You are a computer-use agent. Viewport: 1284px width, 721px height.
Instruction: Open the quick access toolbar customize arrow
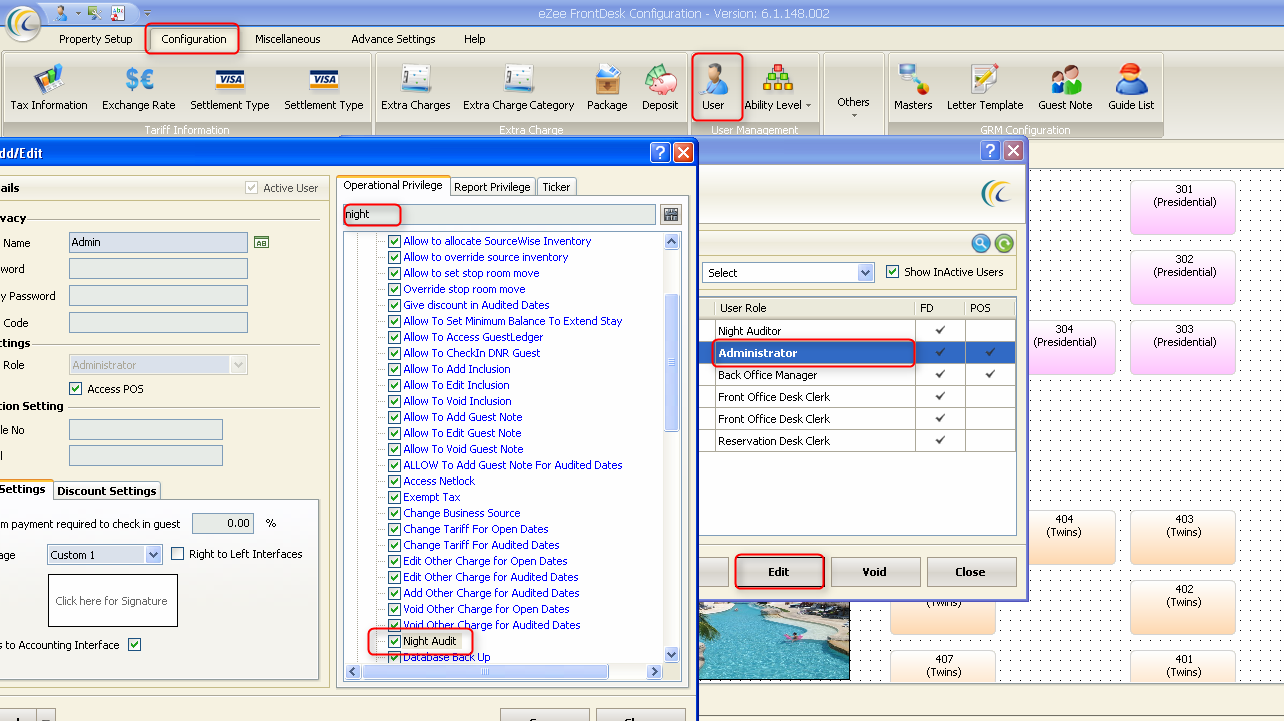coord(147,13)
